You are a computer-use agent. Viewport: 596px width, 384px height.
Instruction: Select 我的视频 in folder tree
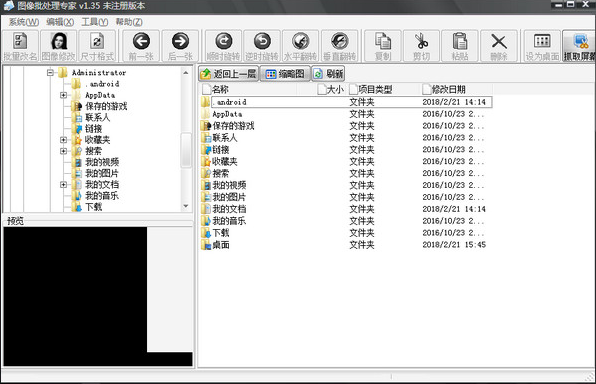click(102, 162)
